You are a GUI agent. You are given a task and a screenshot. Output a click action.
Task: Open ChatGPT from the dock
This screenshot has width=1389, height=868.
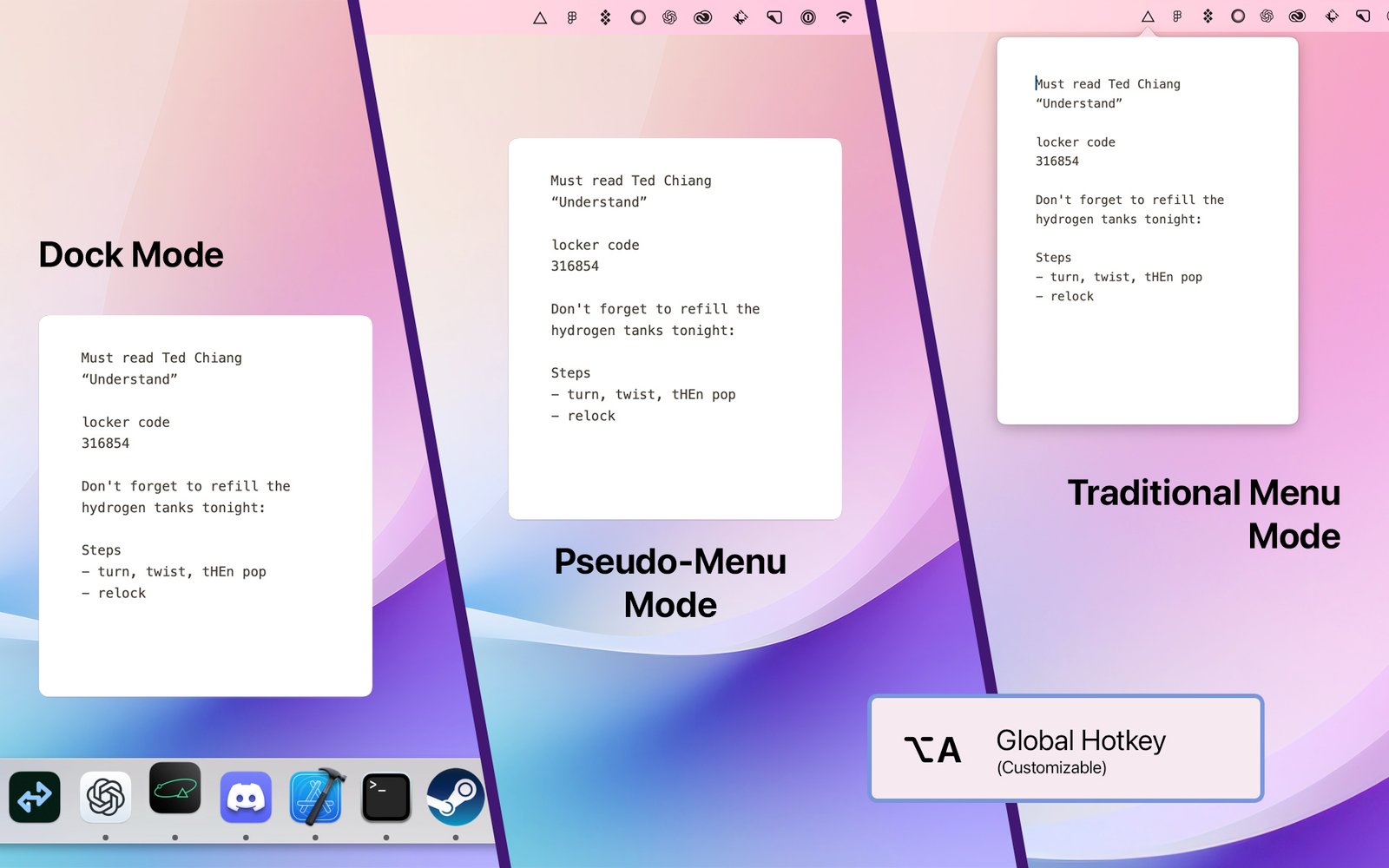coord(105,796)
